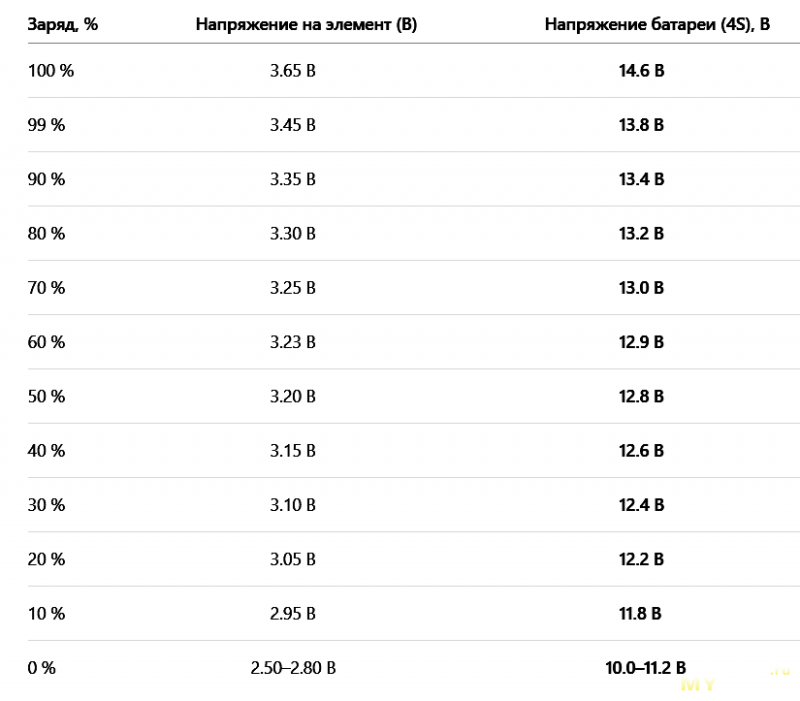Select the 100 % charge cell
The image size is (800, 701).
[51, 71]
